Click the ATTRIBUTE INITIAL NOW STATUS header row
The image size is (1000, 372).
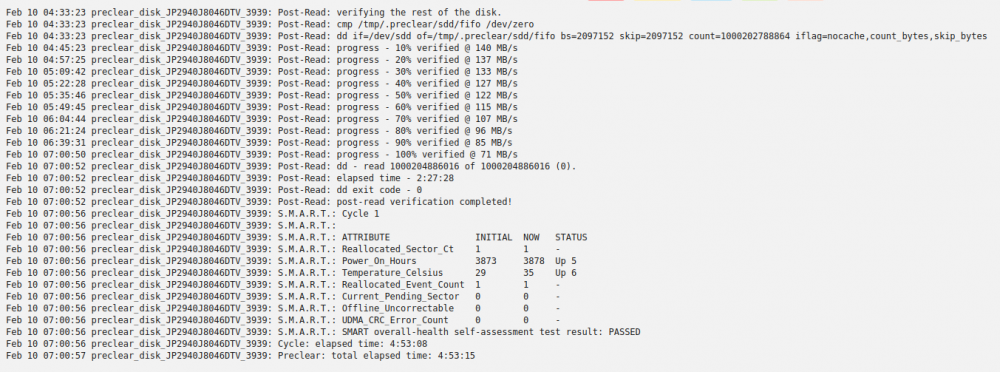[297, 237]
